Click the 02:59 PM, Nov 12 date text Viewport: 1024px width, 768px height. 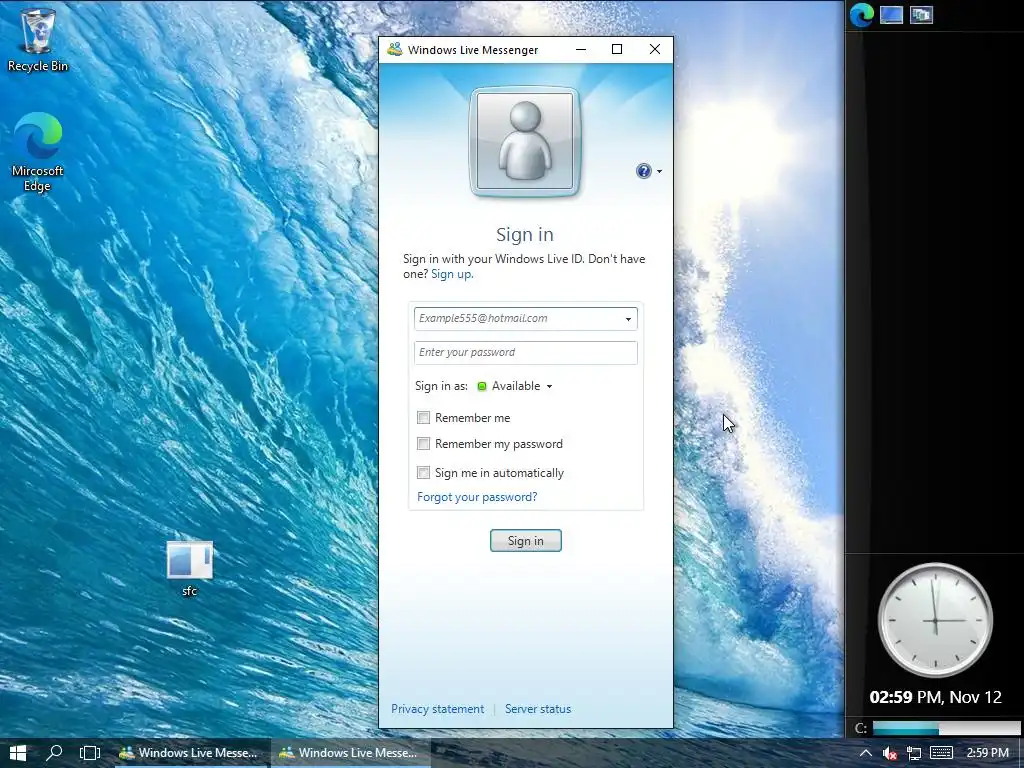(x=935, y=697)
